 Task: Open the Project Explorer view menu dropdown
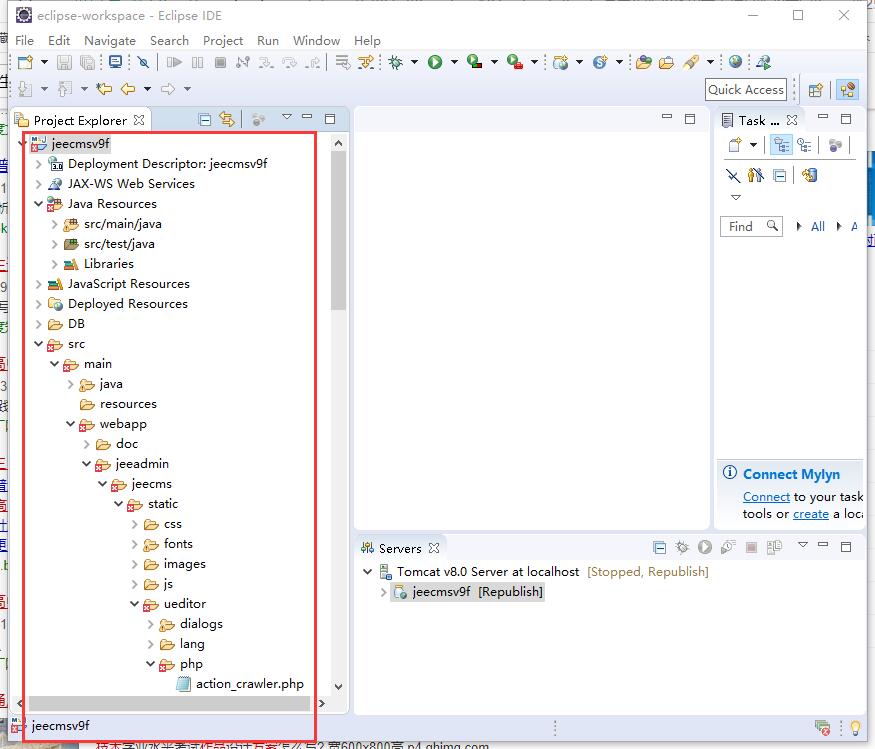click(286, 118)
